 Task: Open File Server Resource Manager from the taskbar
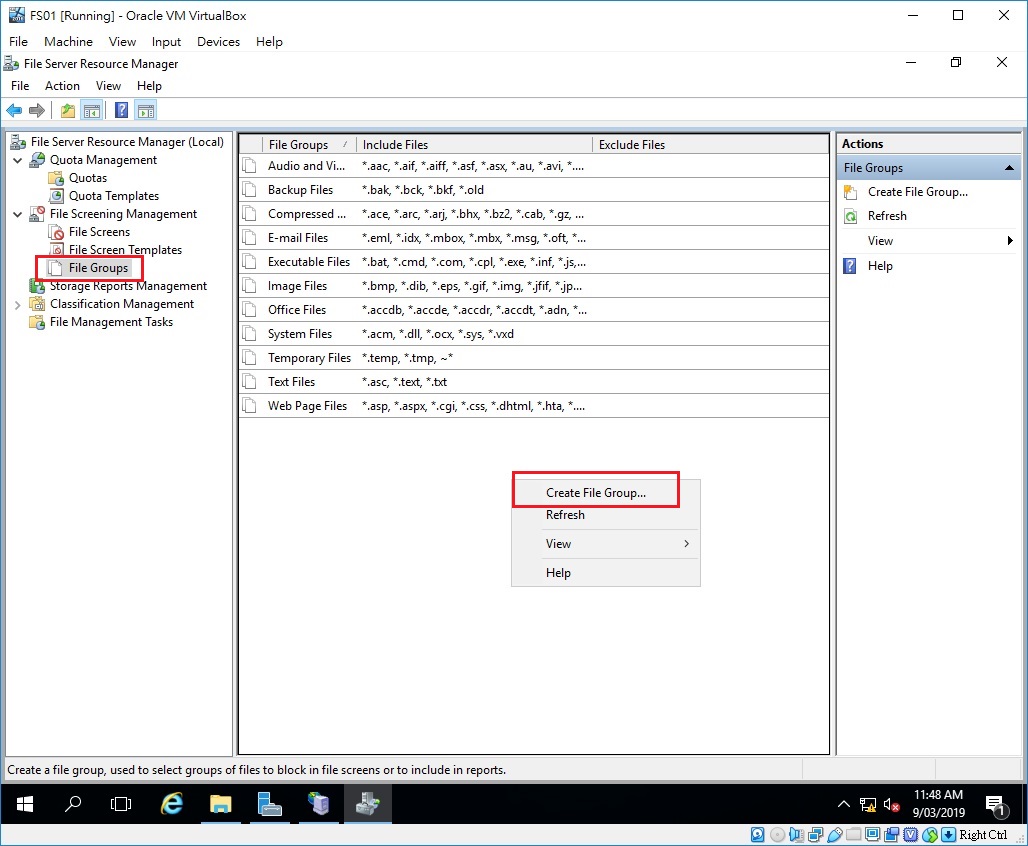tap(367, 804)
